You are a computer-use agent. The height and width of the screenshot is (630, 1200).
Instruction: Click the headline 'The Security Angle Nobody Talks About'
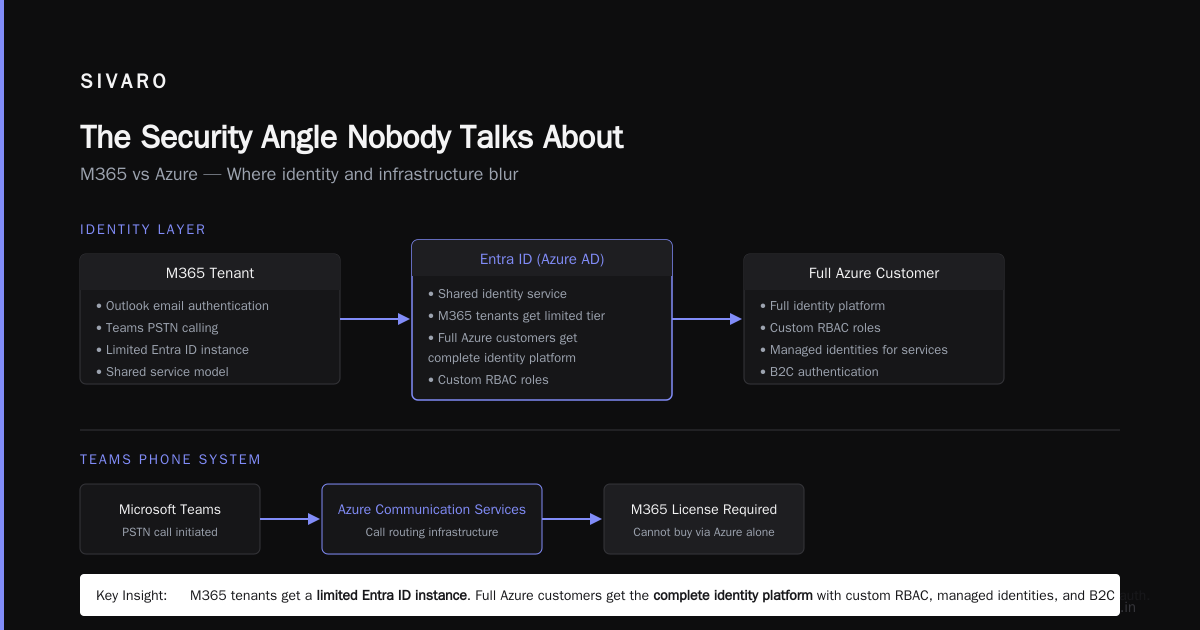click(352, 137)
